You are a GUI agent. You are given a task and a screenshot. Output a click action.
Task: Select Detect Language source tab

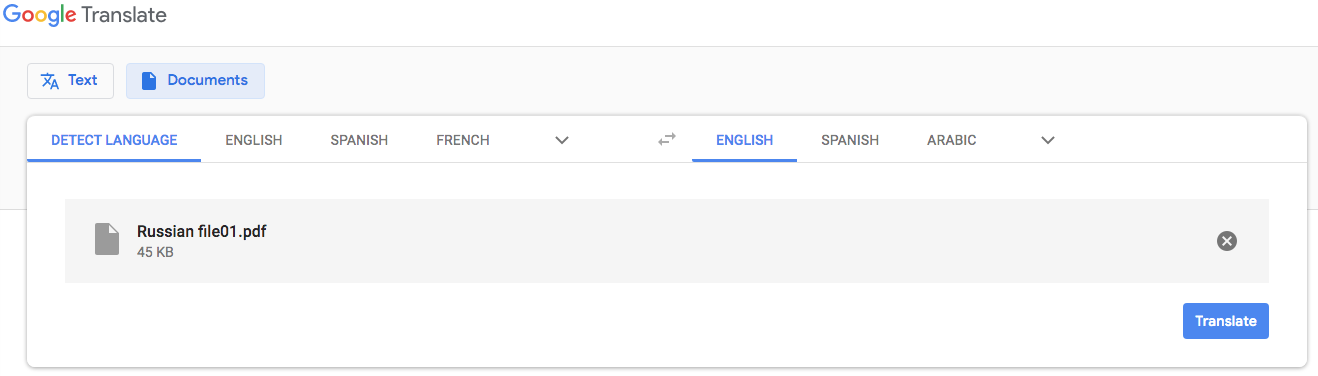coord(114,140)
